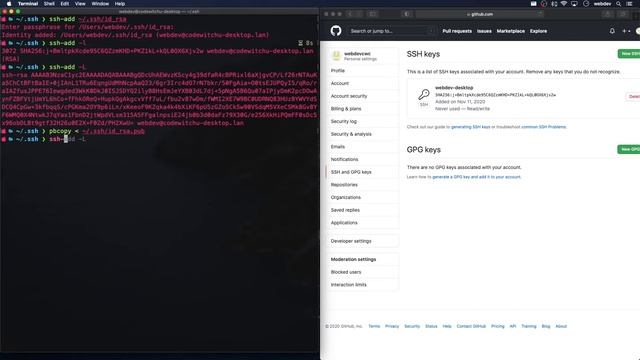Expand the plus create-new dropdown

[x=626, y=31]
